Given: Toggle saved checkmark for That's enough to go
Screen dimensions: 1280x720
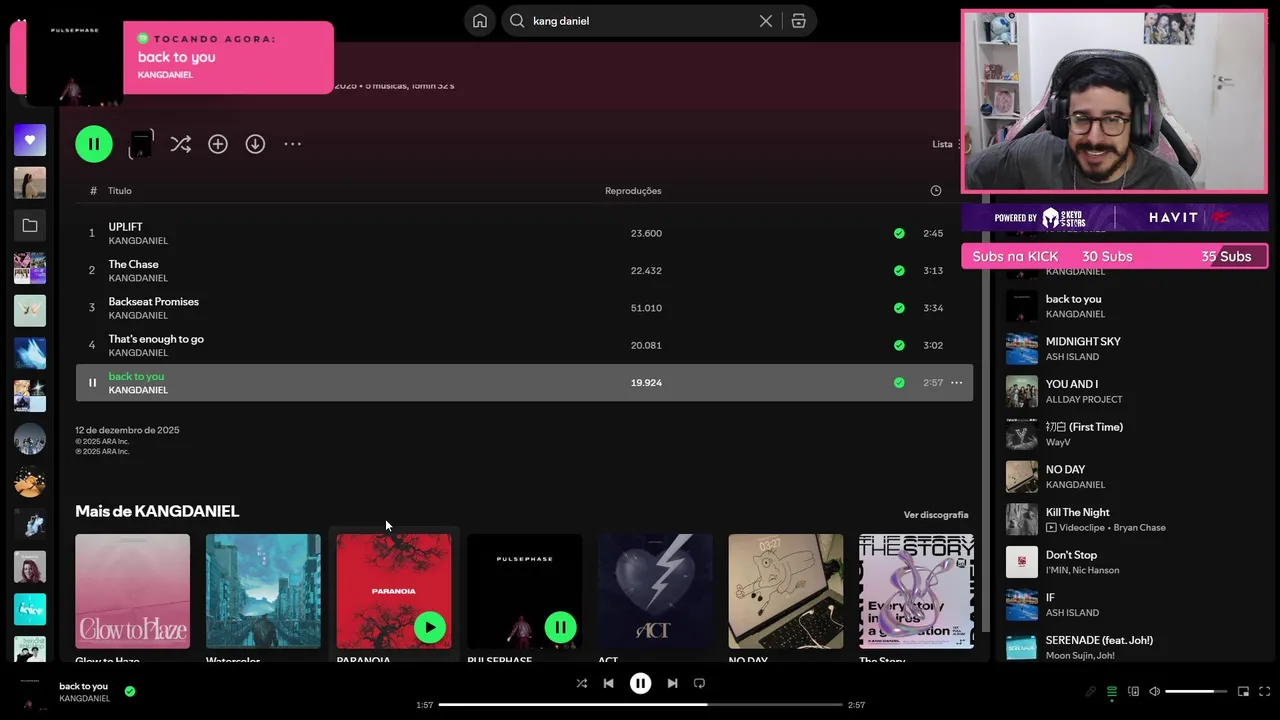Looking at the screenshot, I should point(899,345).
